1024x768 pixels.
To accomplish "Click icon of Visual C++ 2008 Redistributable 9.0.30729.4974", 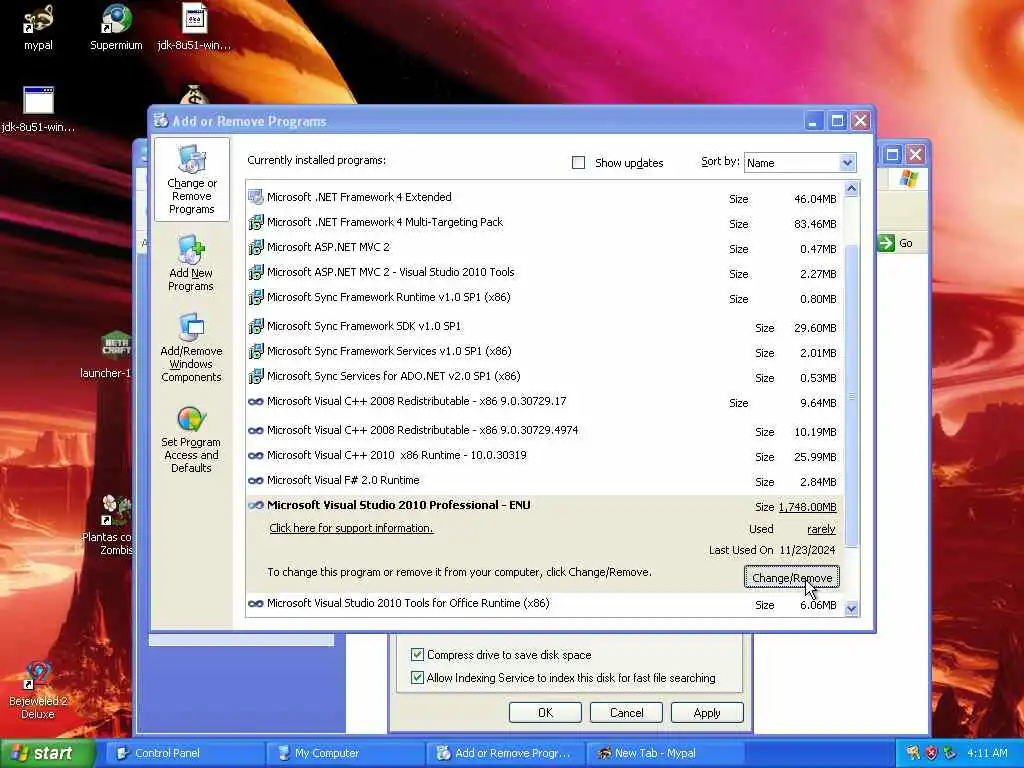I will click(x=256, y=430).
